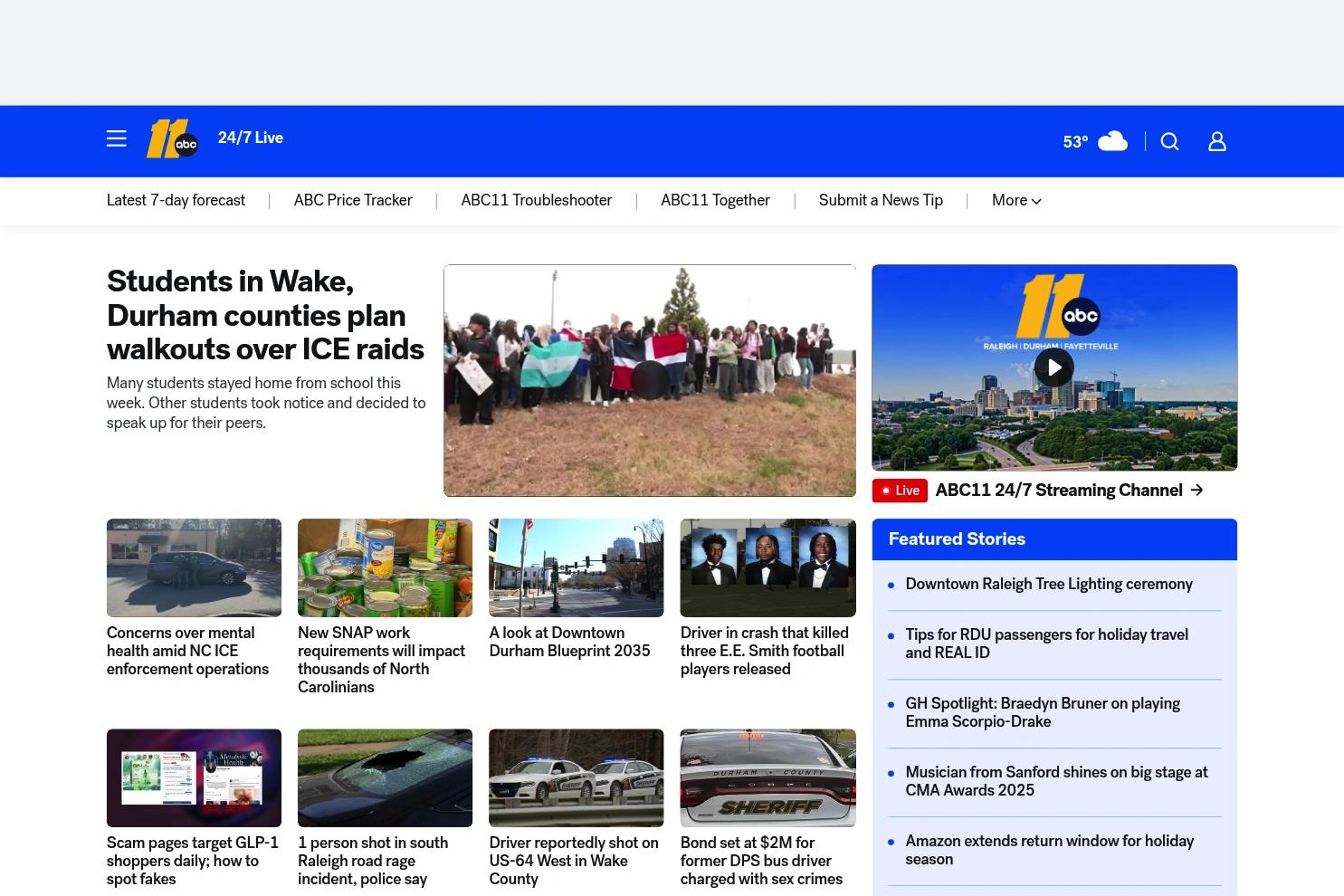Image resolution: width=1344 pixels, height=896 pixels.
Task: Open the 24/7 Live link
Action: point(251,138)
